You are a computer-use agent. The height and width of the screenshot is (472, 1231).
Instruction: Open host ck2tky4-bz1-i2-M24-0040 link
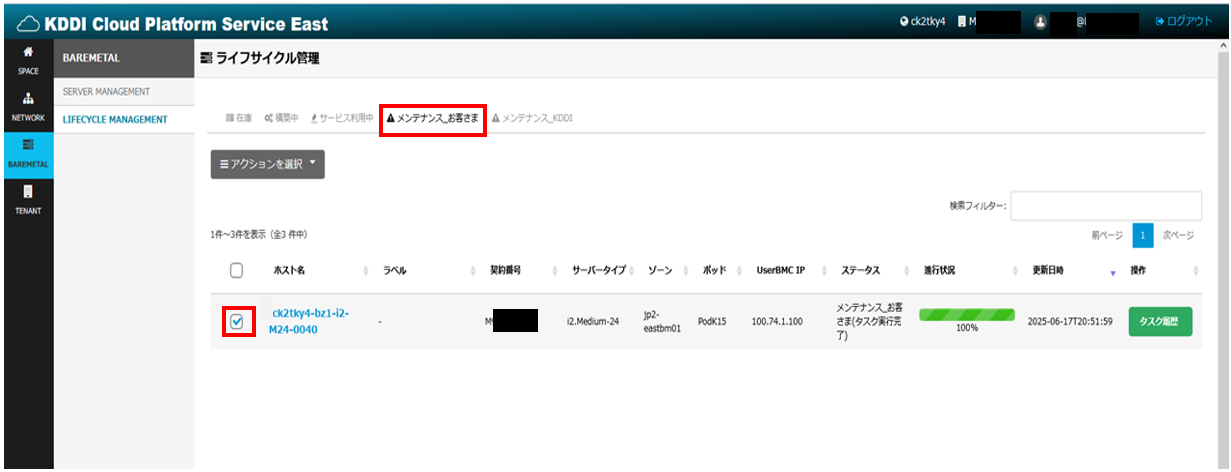click(x=309, y=321)
